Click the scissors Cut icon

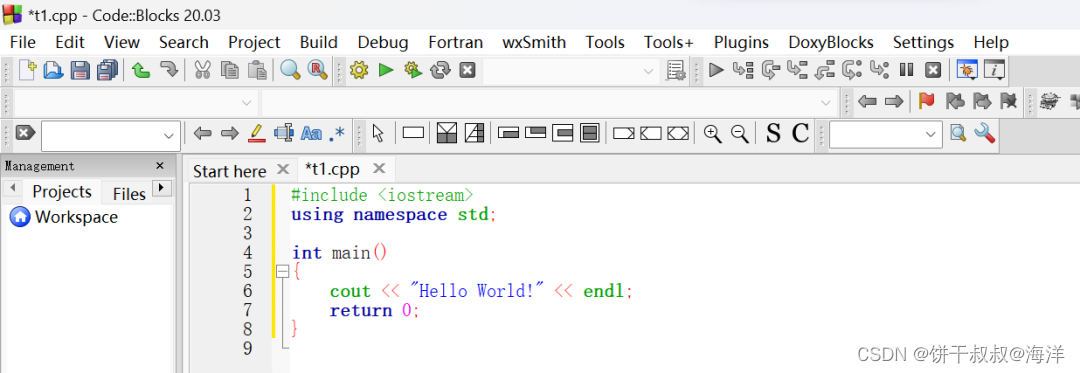[202, 70]
